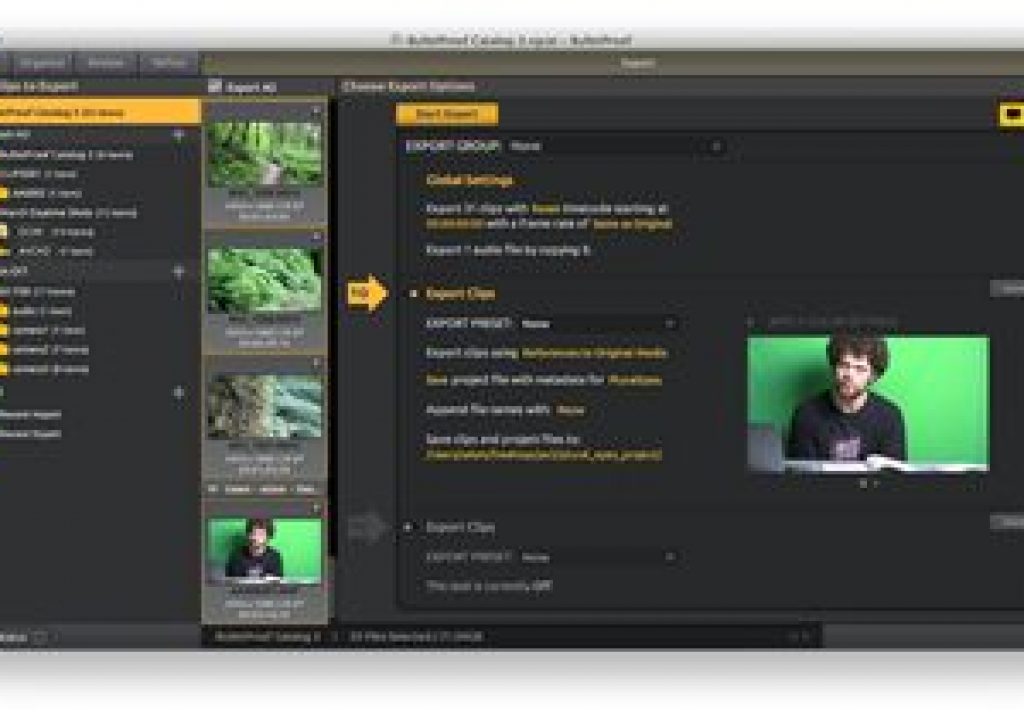
Task: Click the yellow timecode value link in Global Settings
Action: (x=455, y=224)
